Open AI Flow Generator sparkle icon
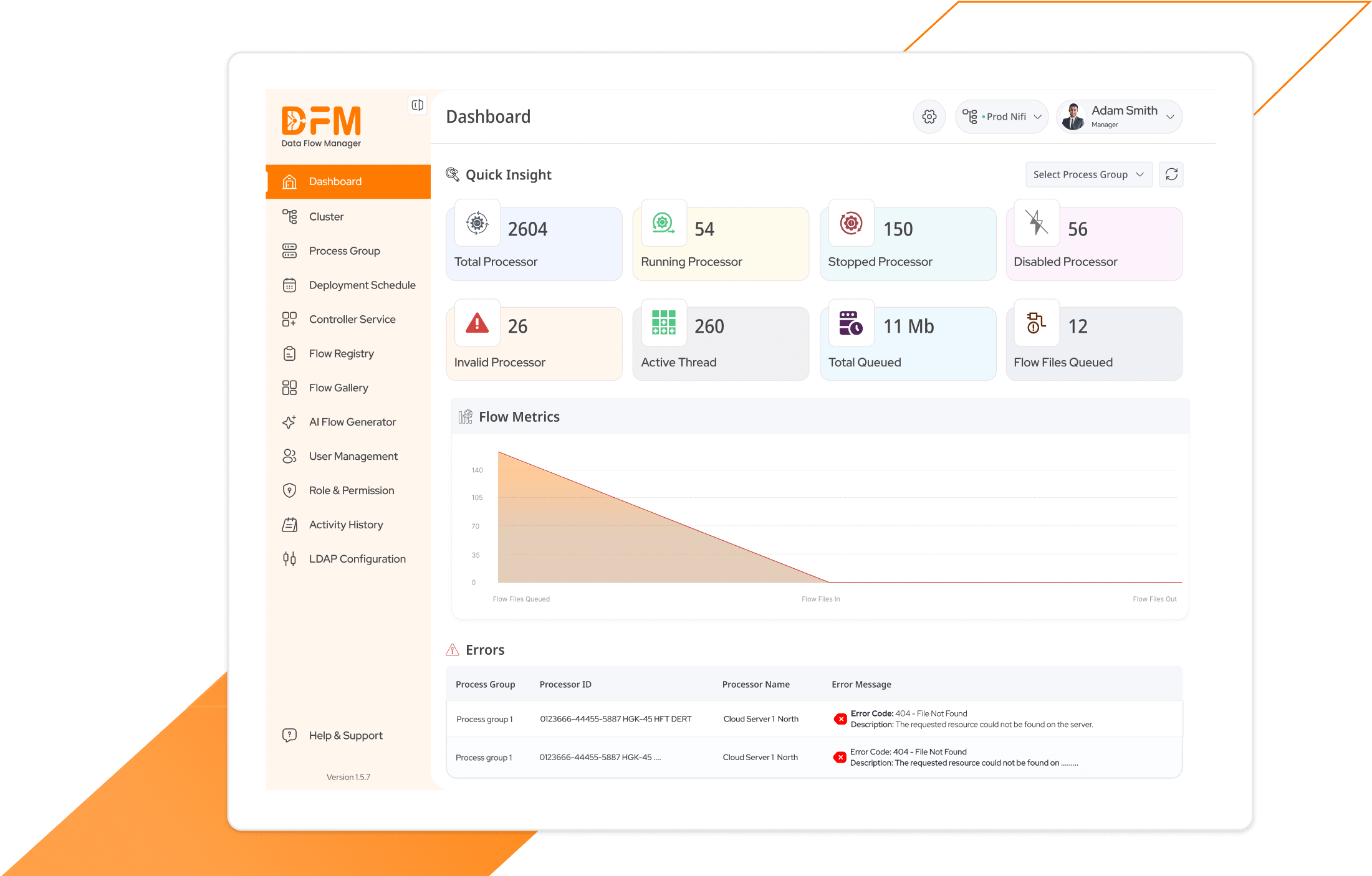This screenshot has width=1372, height=876. pyautogui.click(x=289, y=422)
